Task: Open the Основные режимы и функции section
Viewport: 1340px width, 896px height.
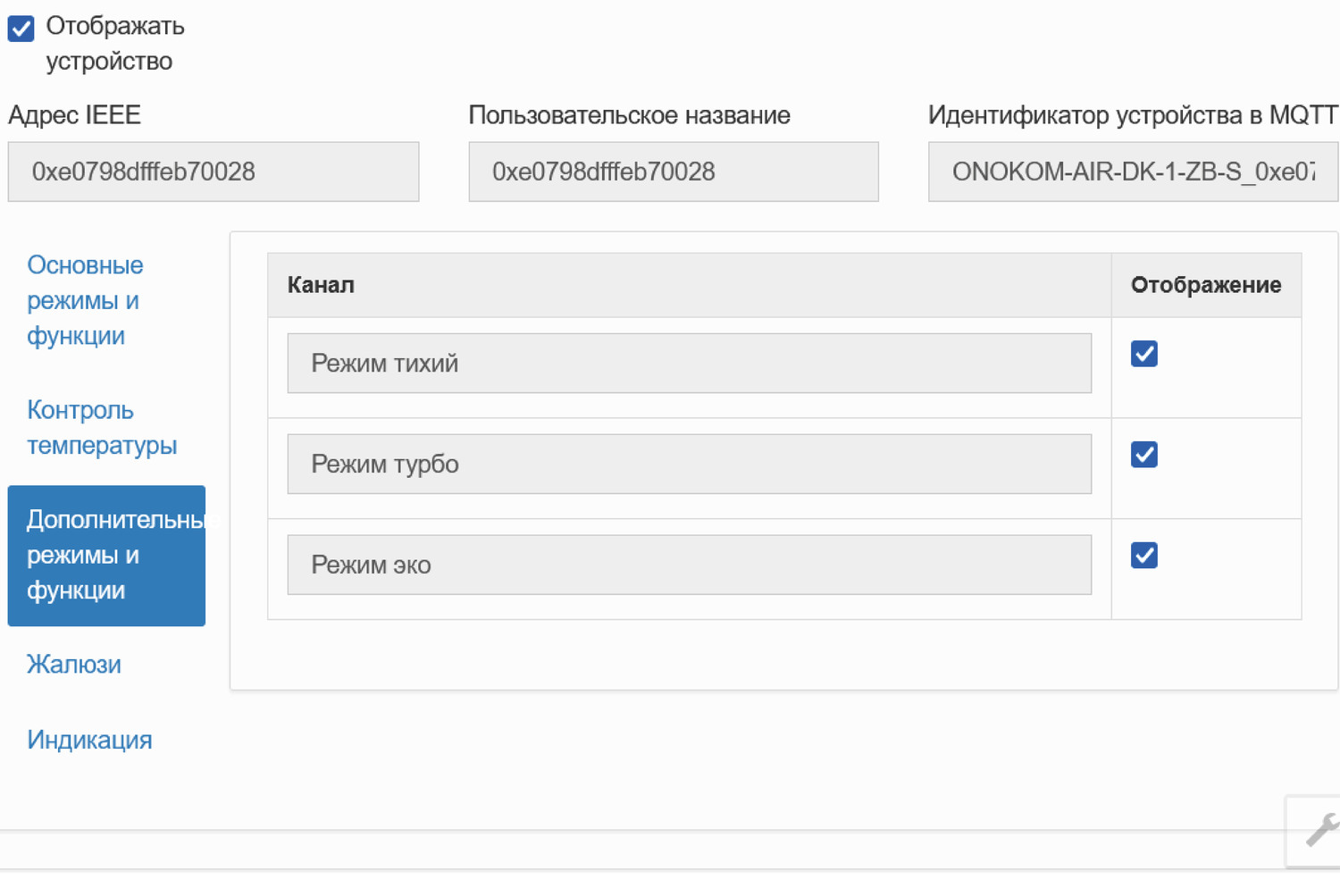Action: click(85, 300)
